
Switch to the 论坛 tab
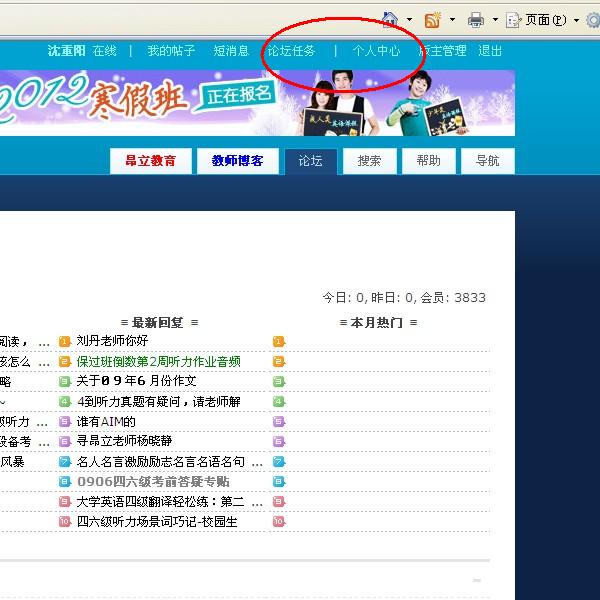click(310, 161)
